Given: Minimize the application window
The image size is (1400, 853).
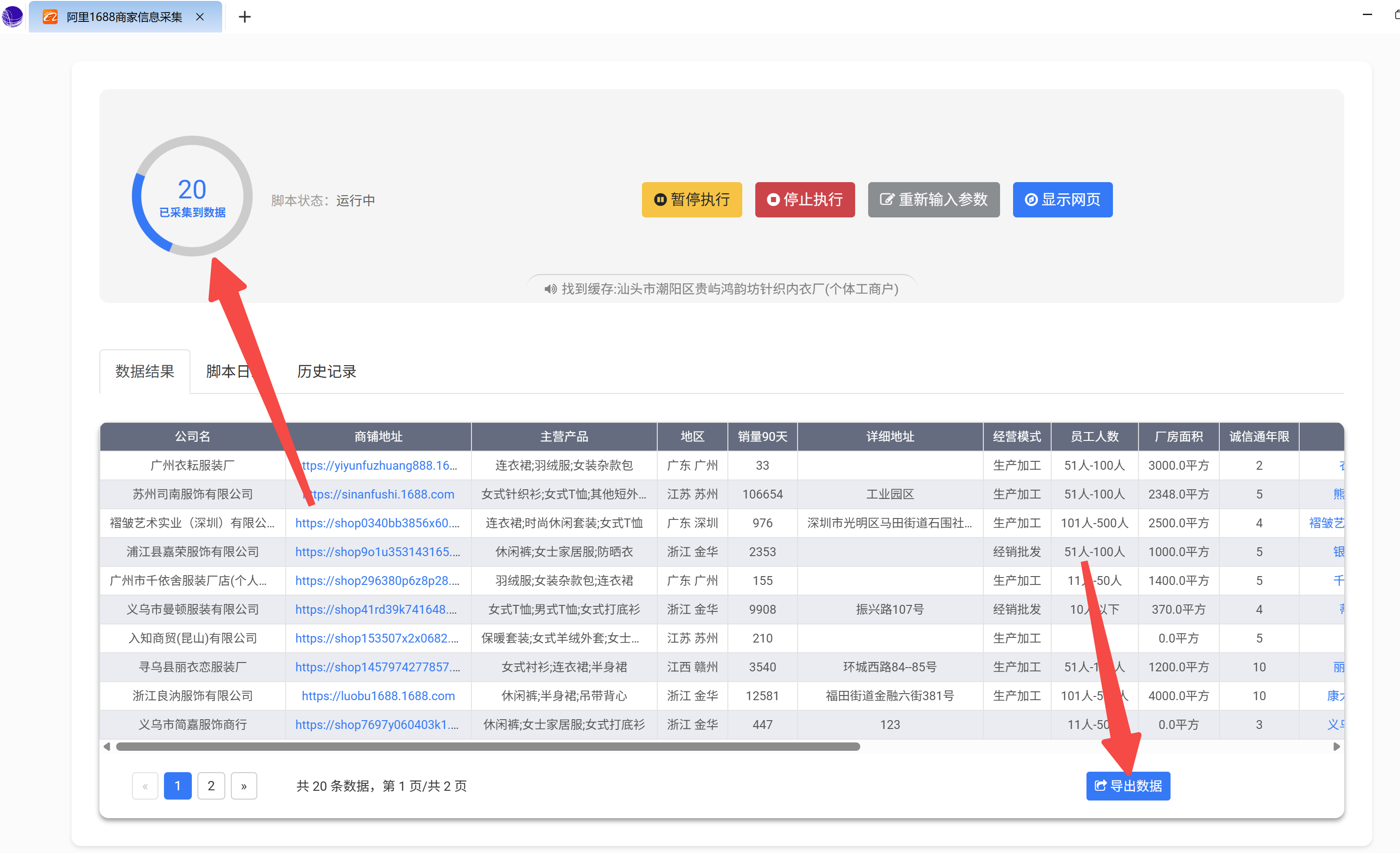Looking at the screenshot, I should coord(1367,15).
